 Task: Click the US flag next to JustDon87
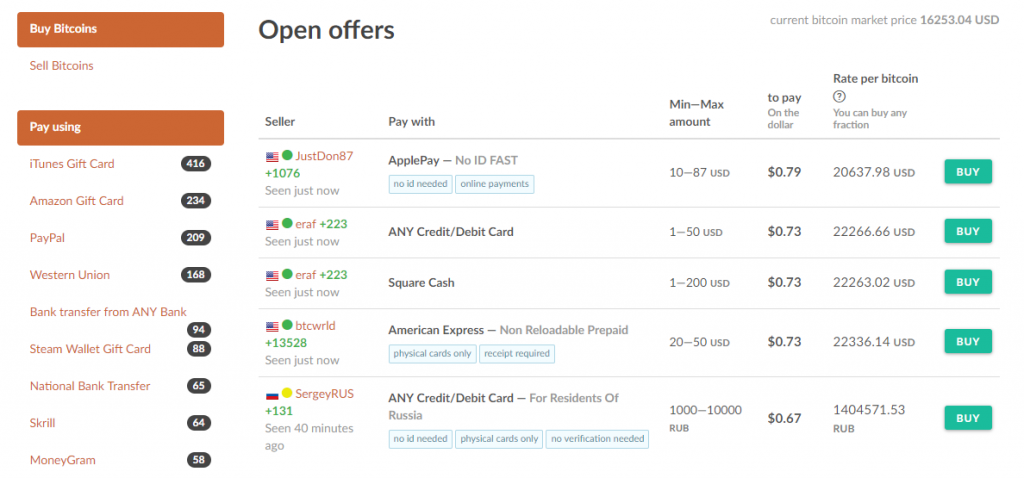[272, 157]
